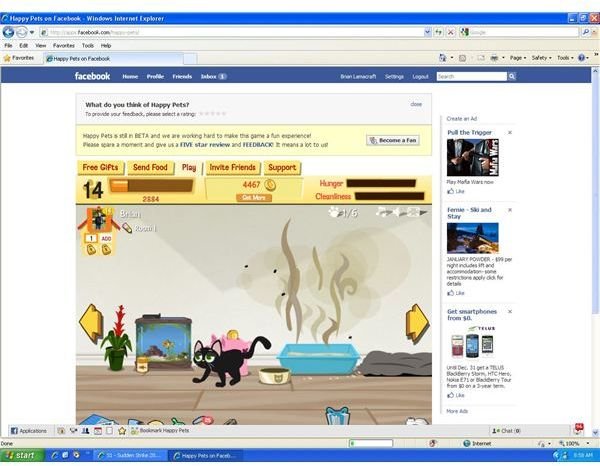Click the paw print pets counter icon

point(334,212)
